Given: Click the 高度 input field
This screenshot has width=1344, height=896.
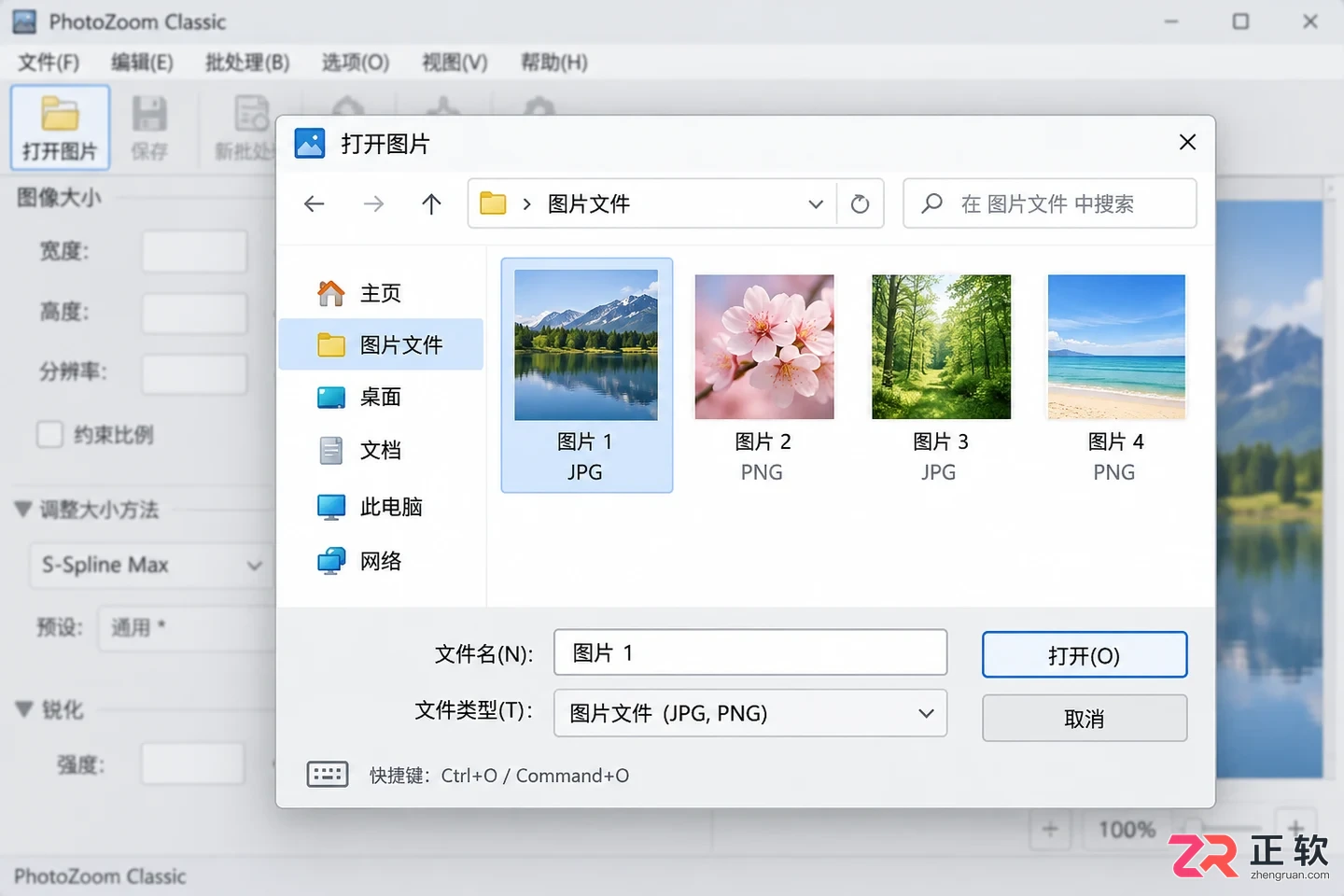Looking at the screenshot, I should (x=194, y=313).
